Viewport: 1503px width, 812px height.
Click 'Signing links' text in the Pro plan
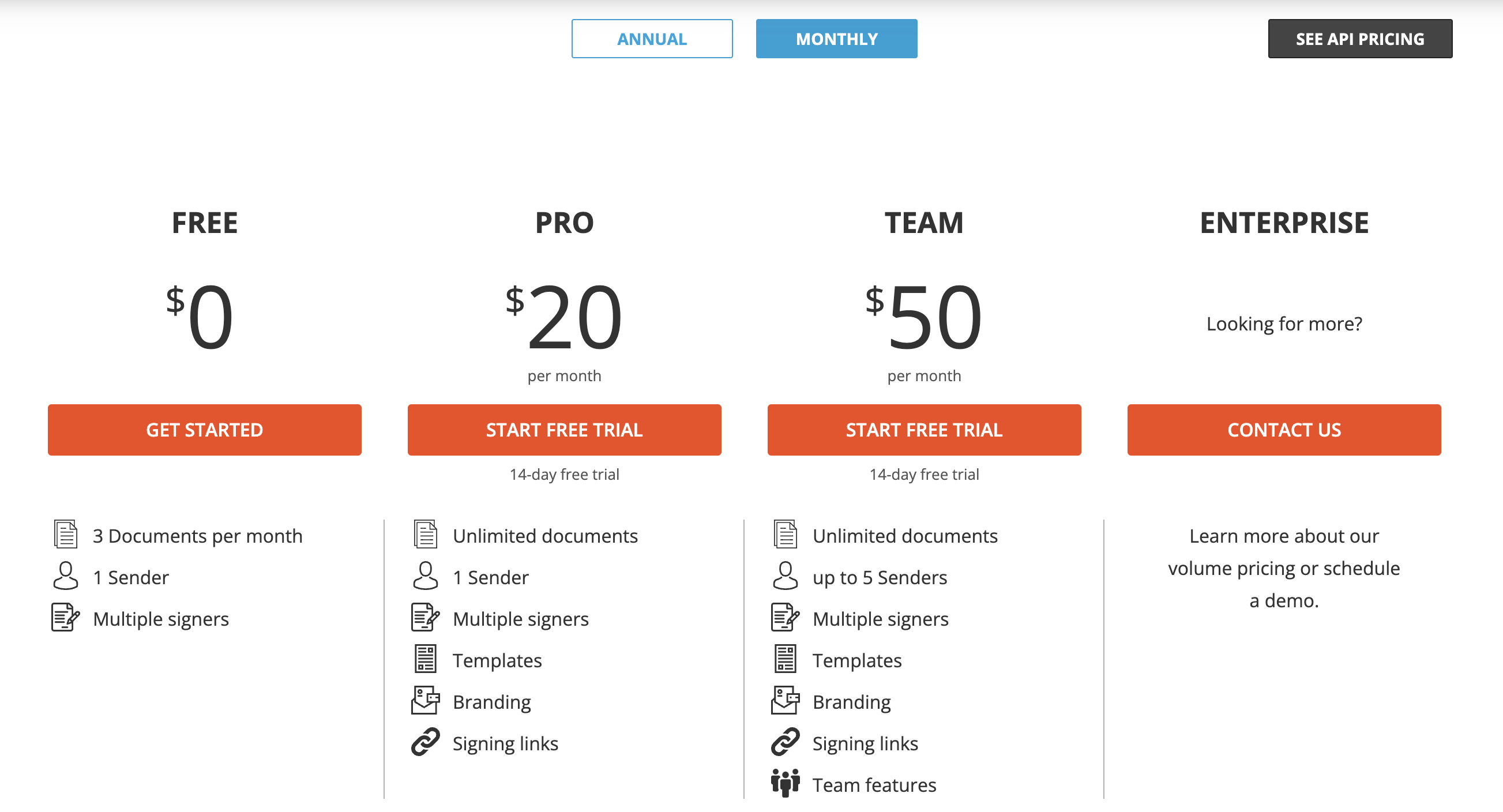505,743
